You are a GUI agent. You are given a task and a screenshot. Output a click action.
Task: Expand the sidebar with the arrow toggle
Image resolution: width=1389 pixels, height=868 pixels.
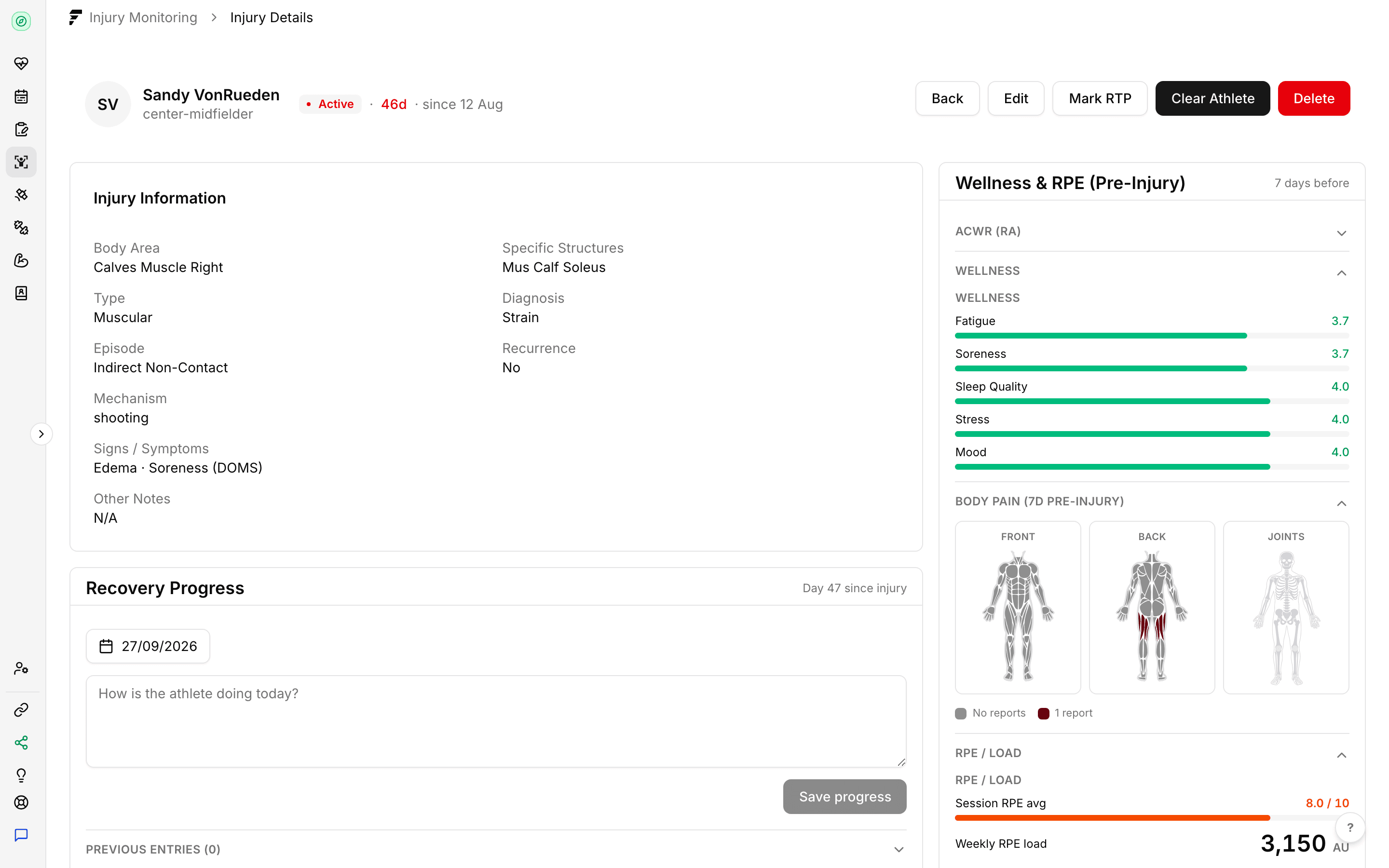point(41,434)
